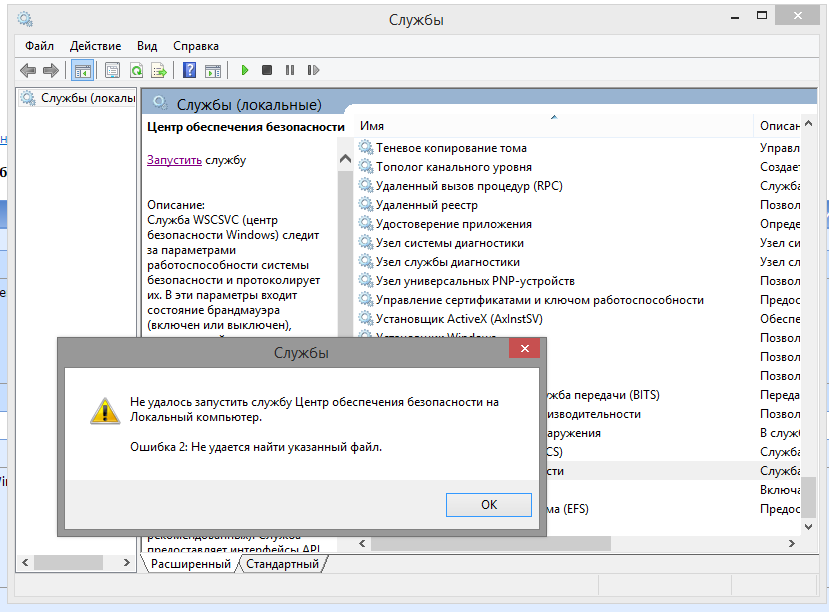
Task: Click the Export list toolbar icon
Action: (158, 70)
